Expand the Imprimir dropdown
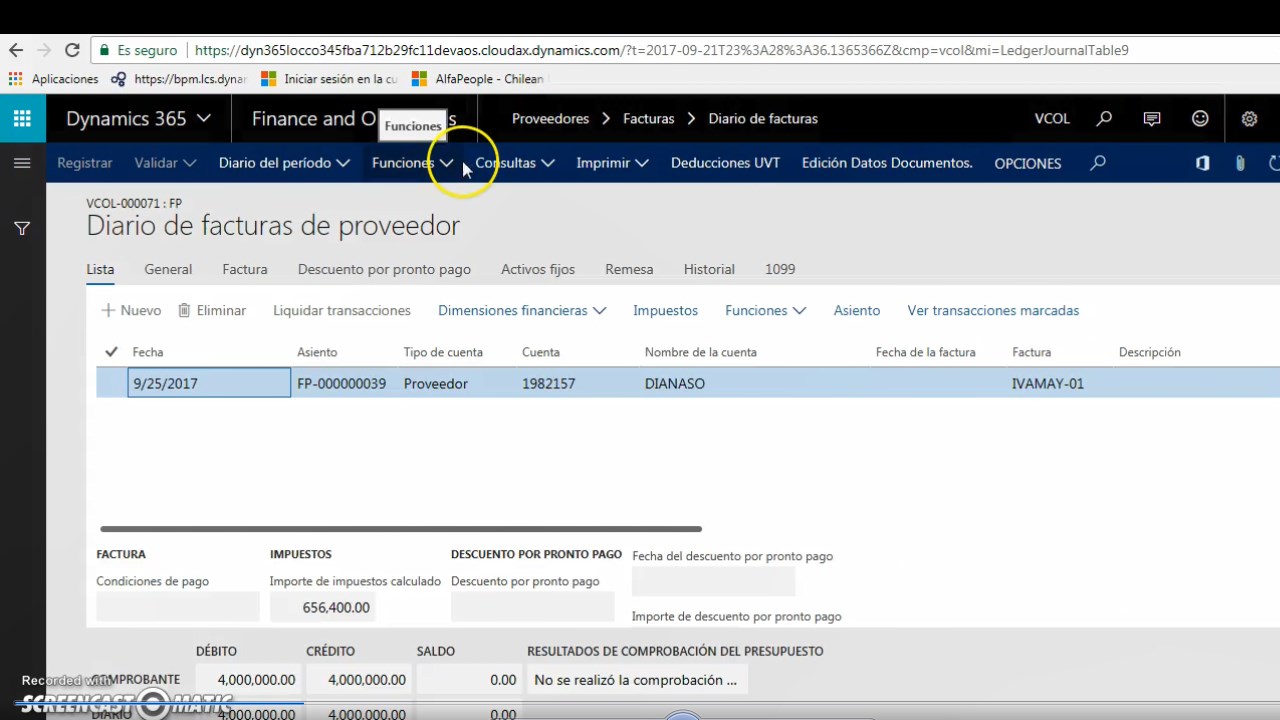The width and height of the screenshot is (1280, 720). (x=612, y=162)
